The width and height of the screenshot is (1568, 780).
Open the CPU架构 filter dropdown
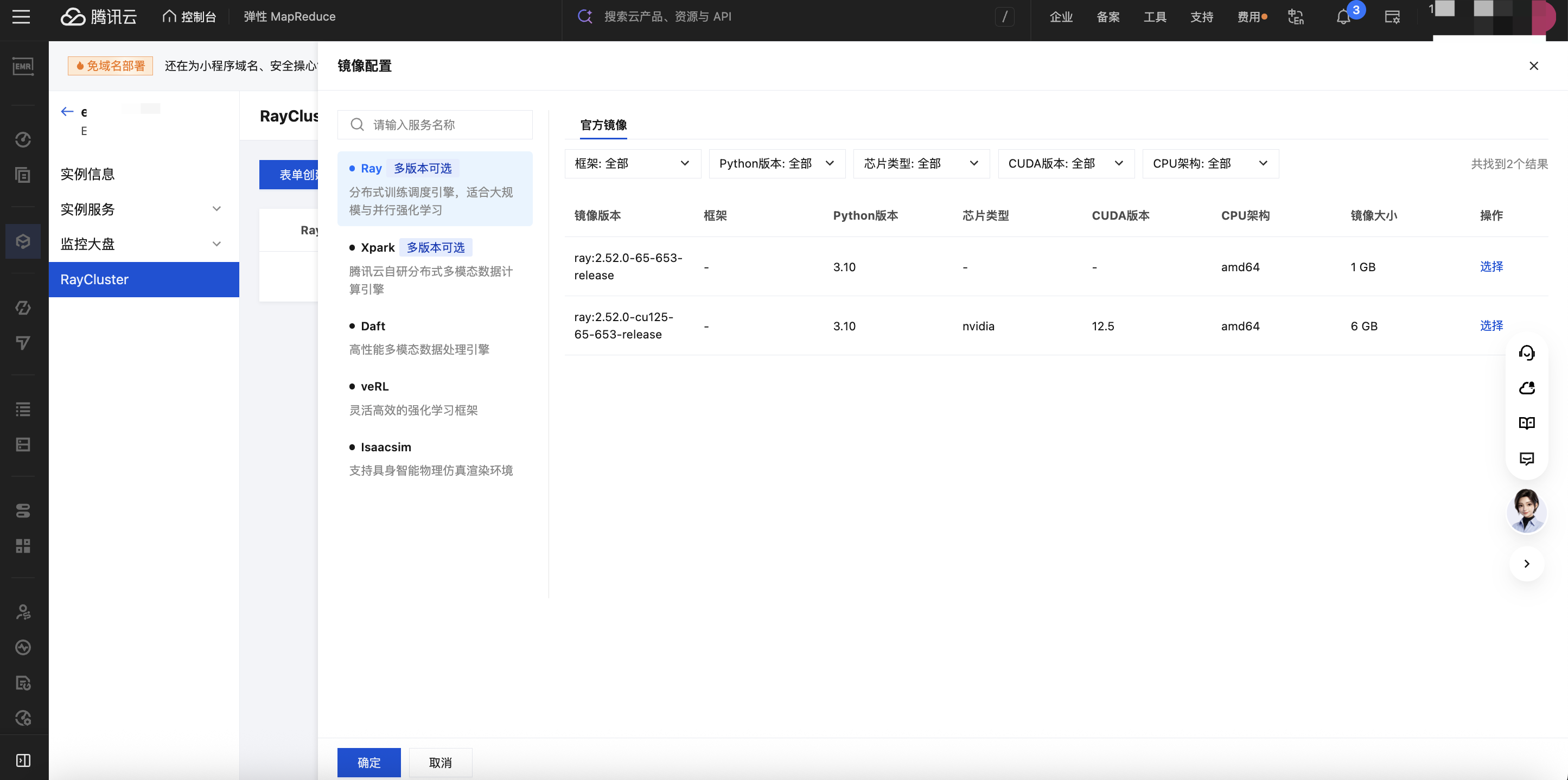click(1210, 164)
